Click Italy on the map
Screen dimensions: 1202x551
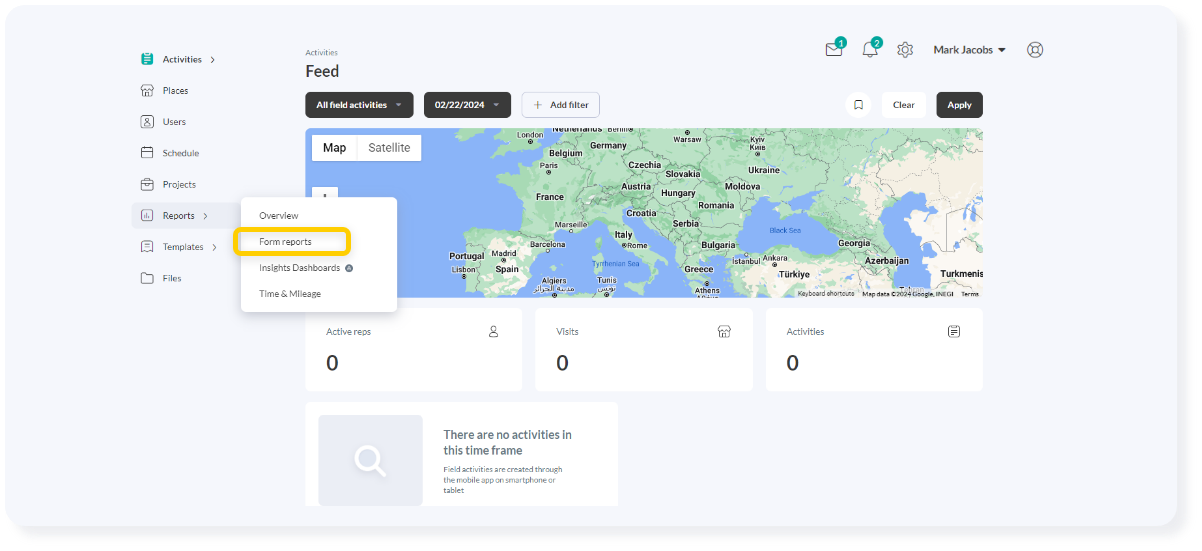pyautogui.click(x=624, y=234)
